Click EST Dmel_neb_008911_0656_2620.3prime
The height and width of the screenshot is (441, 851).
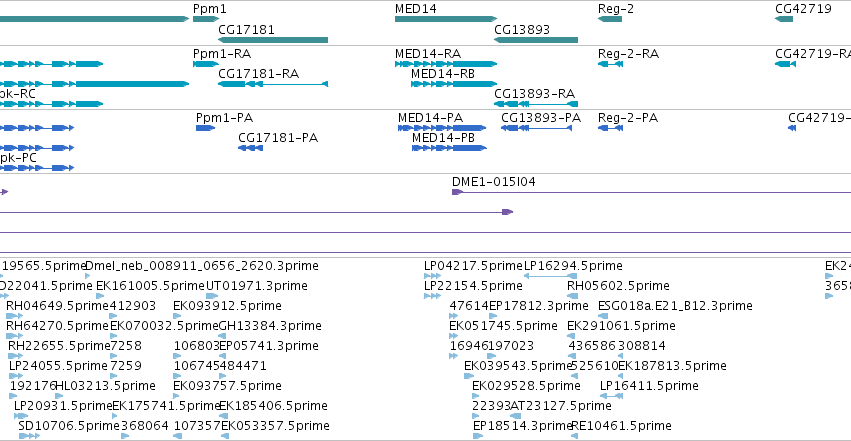tap(202, 266)
